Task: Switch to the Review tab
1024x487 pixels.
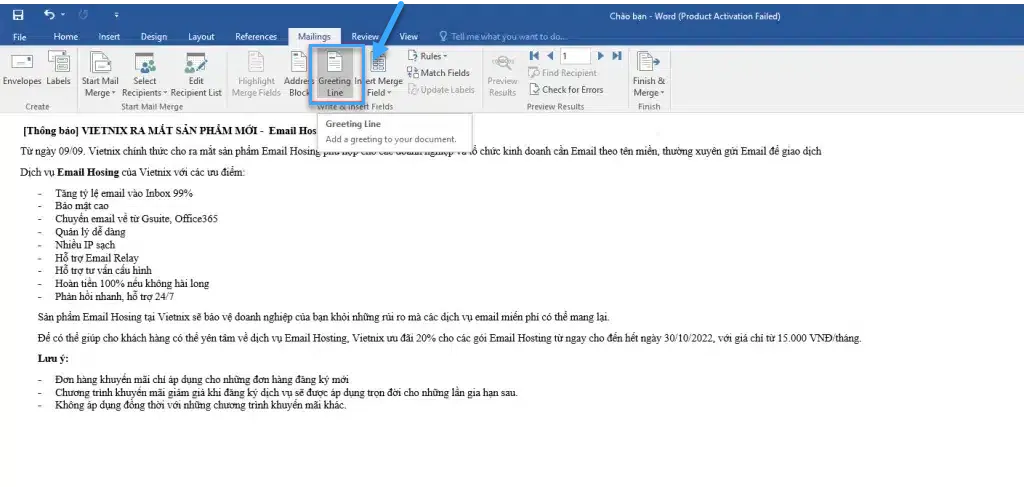Action: [x=365, y=37]
